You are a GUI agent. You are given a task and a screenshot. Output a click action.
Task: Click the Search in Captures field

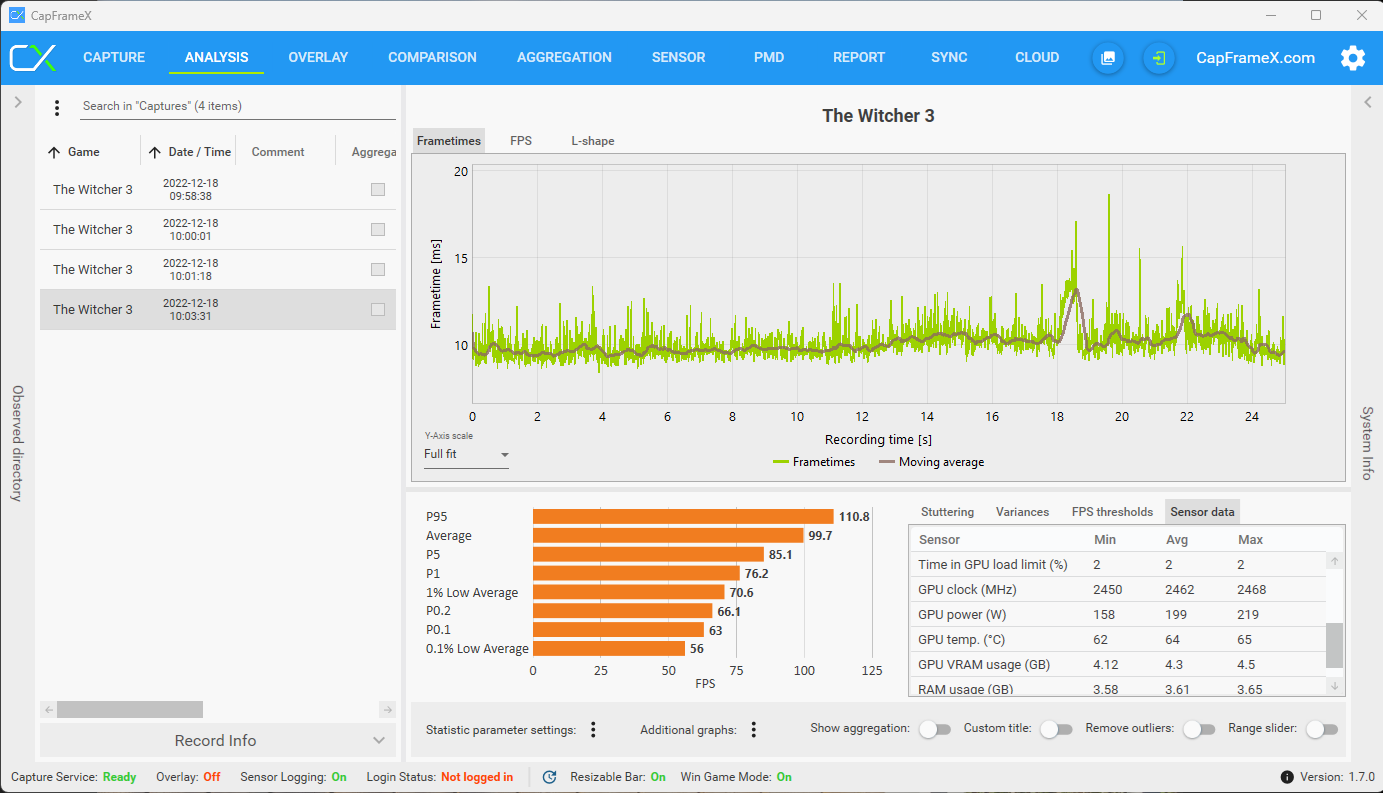tap(238, 106)
